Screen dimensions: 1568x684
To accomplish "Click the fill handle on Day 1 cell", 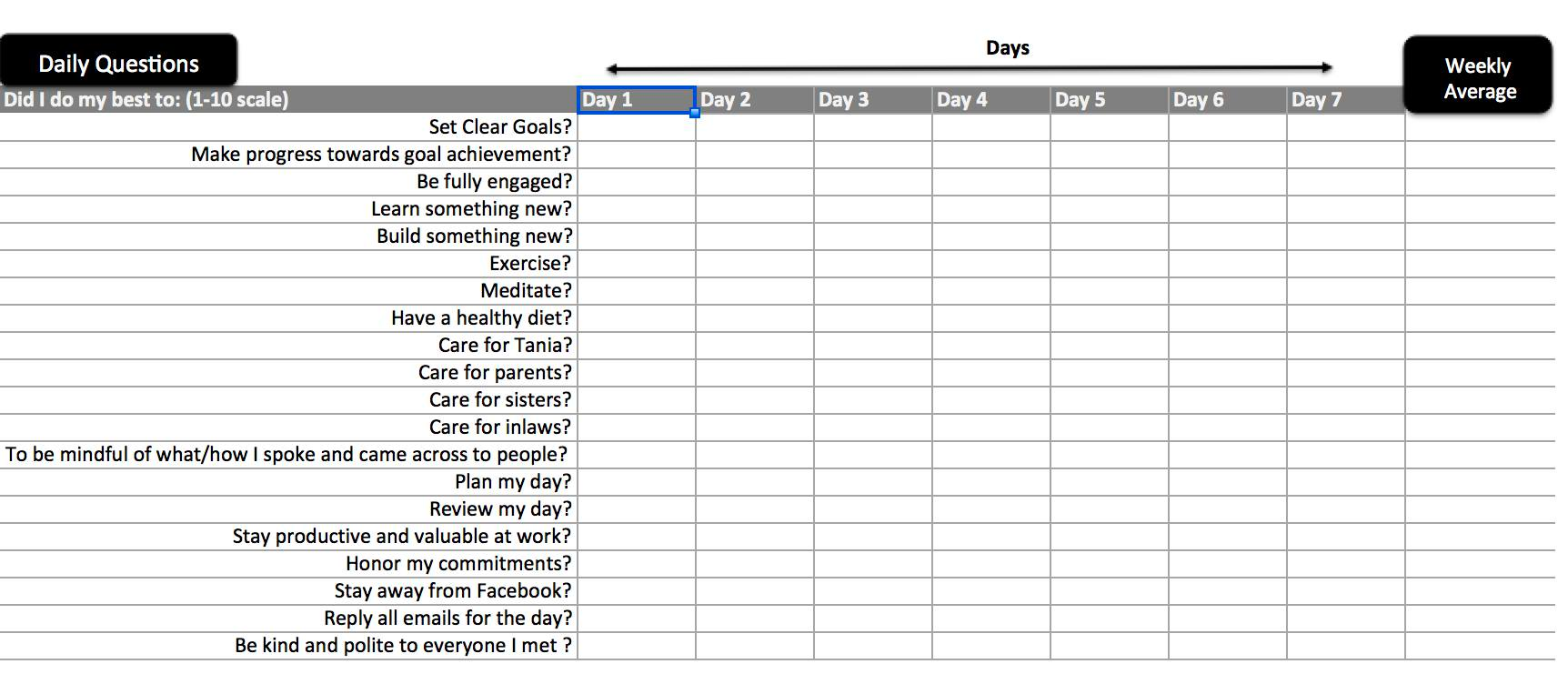I will click(x=695, y=113).
